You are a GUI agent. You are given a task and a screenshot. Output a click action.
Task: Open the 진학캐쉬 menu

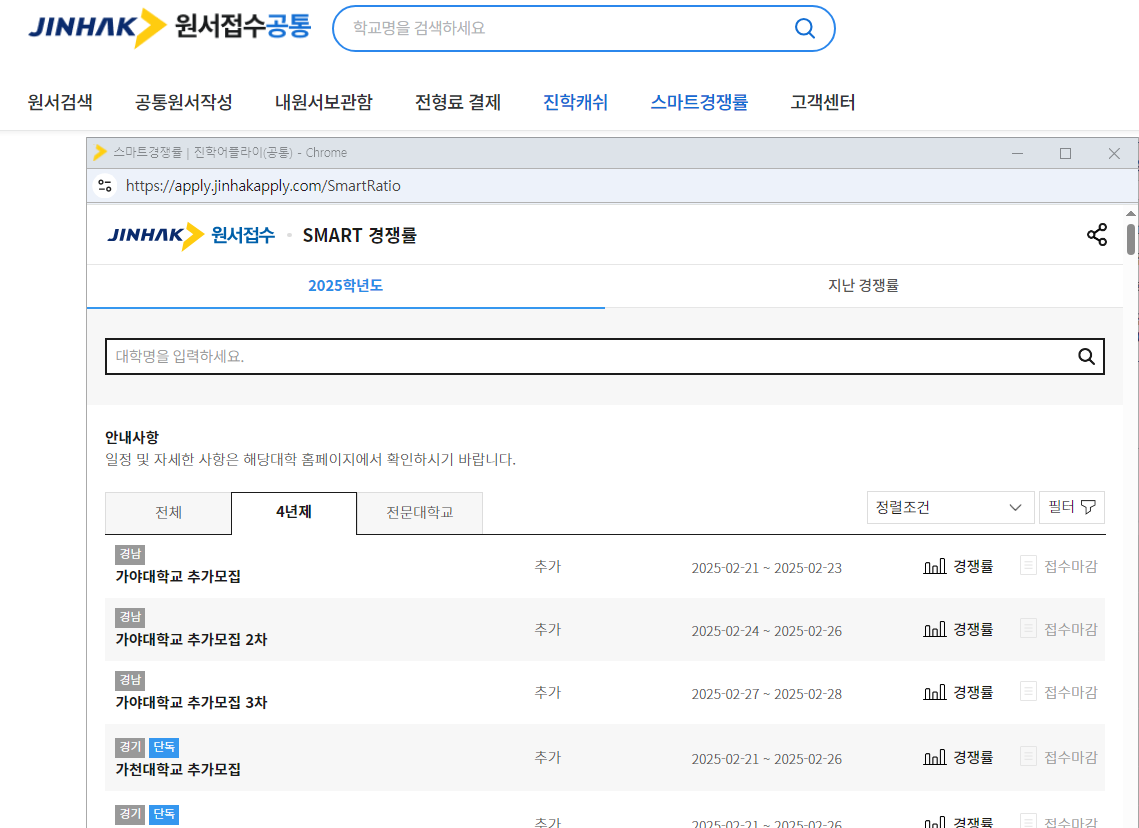575,102
